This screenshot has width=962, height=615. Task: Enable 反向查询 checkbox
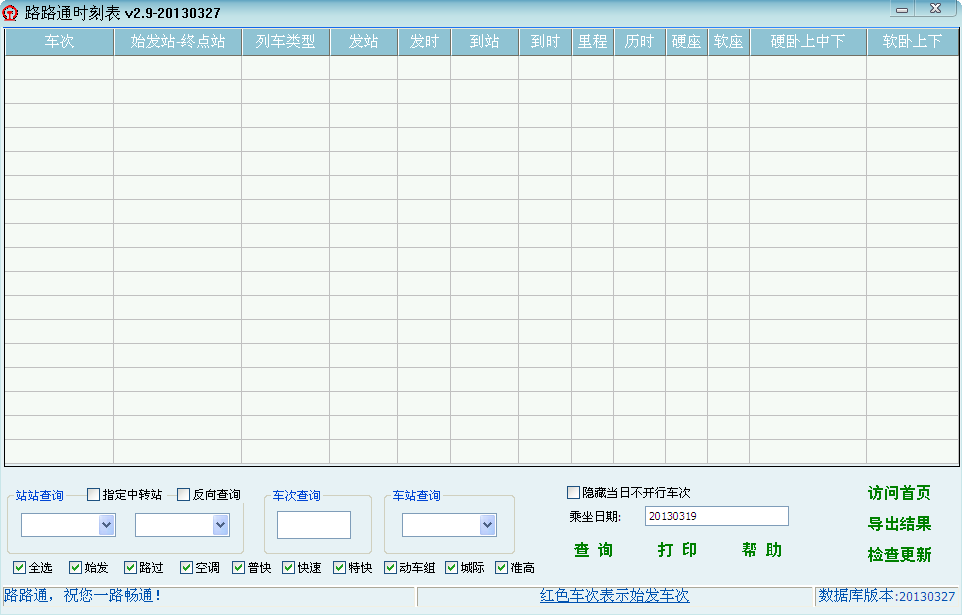183,494
